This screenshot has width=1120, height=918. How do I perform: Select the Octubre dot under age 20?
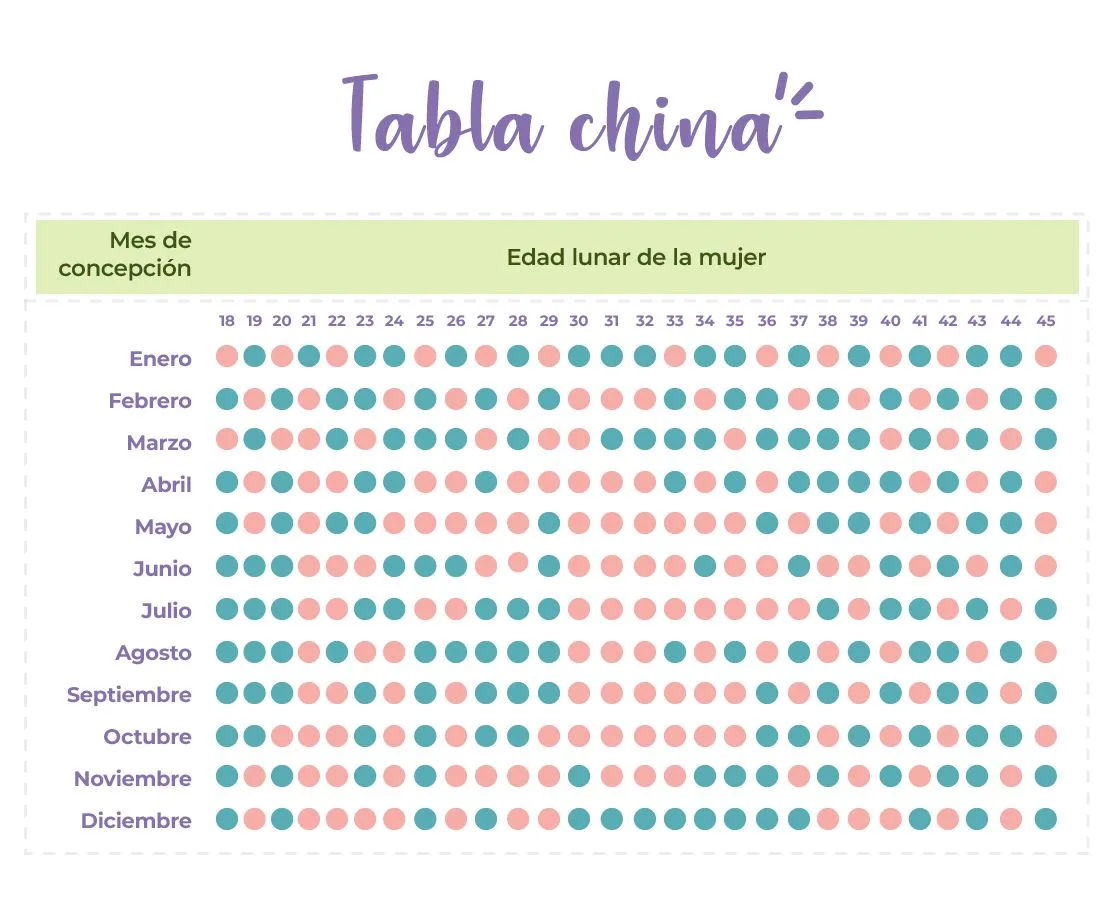pos(281,736)
